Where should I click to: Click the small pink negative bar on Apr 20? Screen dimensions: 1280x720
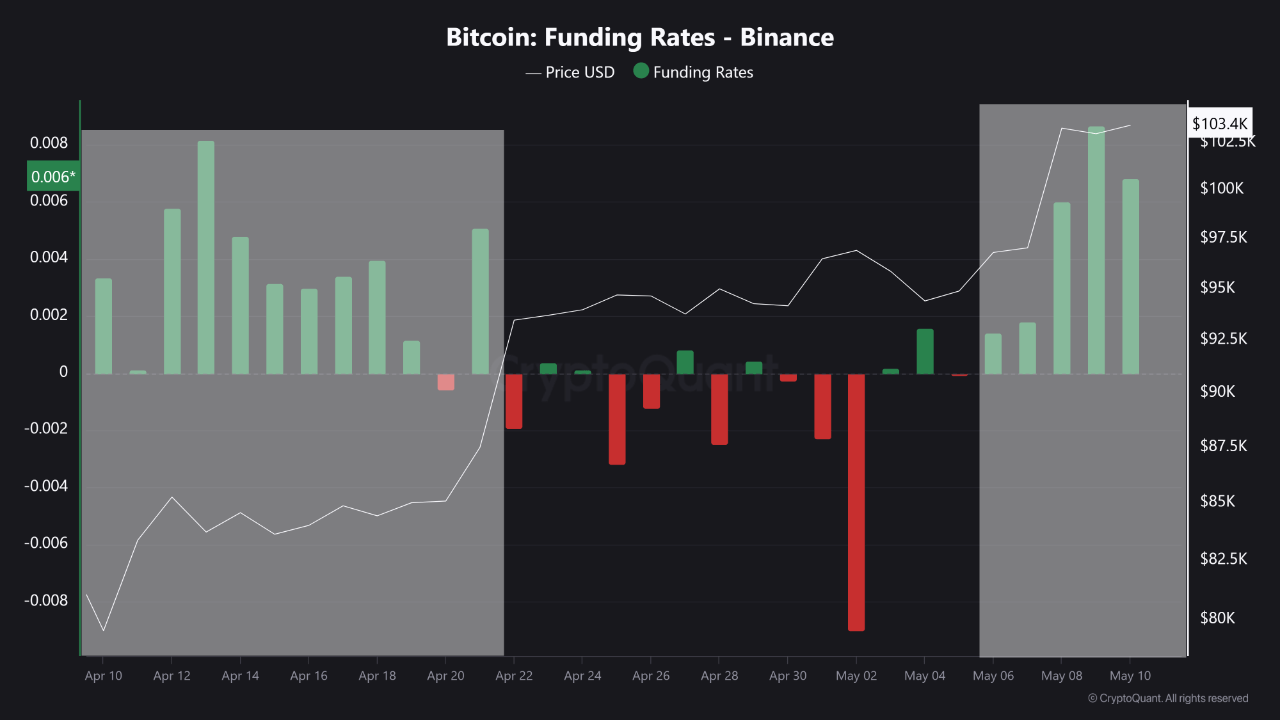coord(446,382)
